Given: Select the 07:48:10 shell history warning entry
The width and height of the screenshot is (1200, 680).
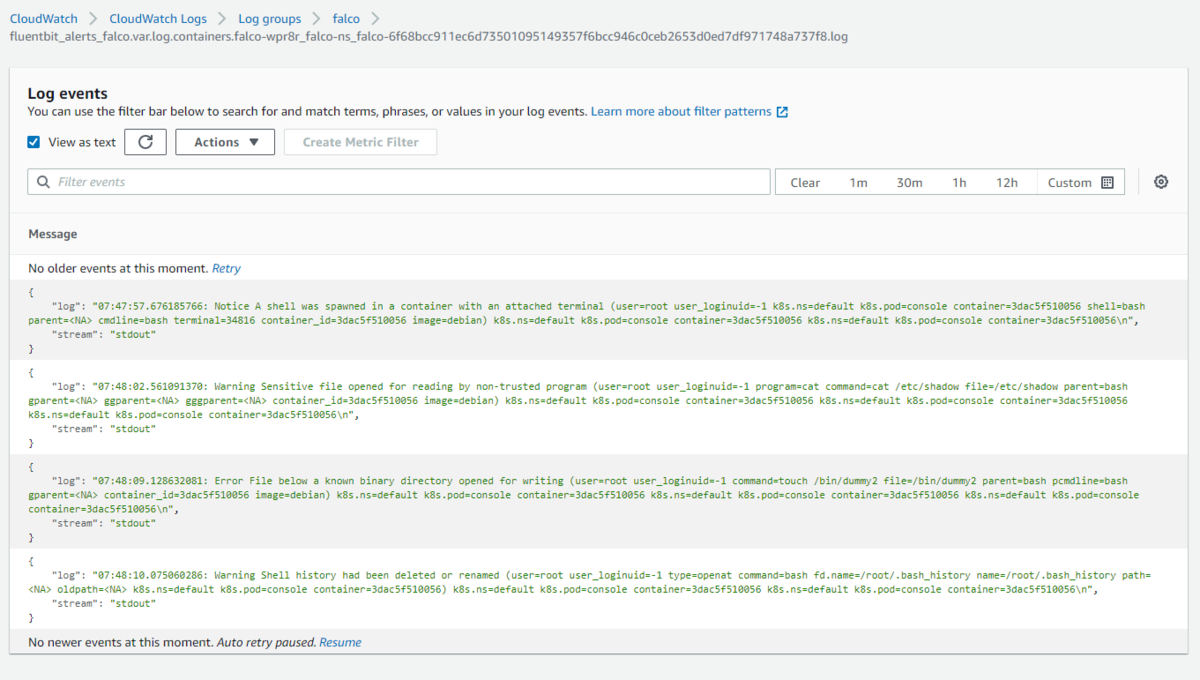Looking at the screenshot, I should [600, 589].
